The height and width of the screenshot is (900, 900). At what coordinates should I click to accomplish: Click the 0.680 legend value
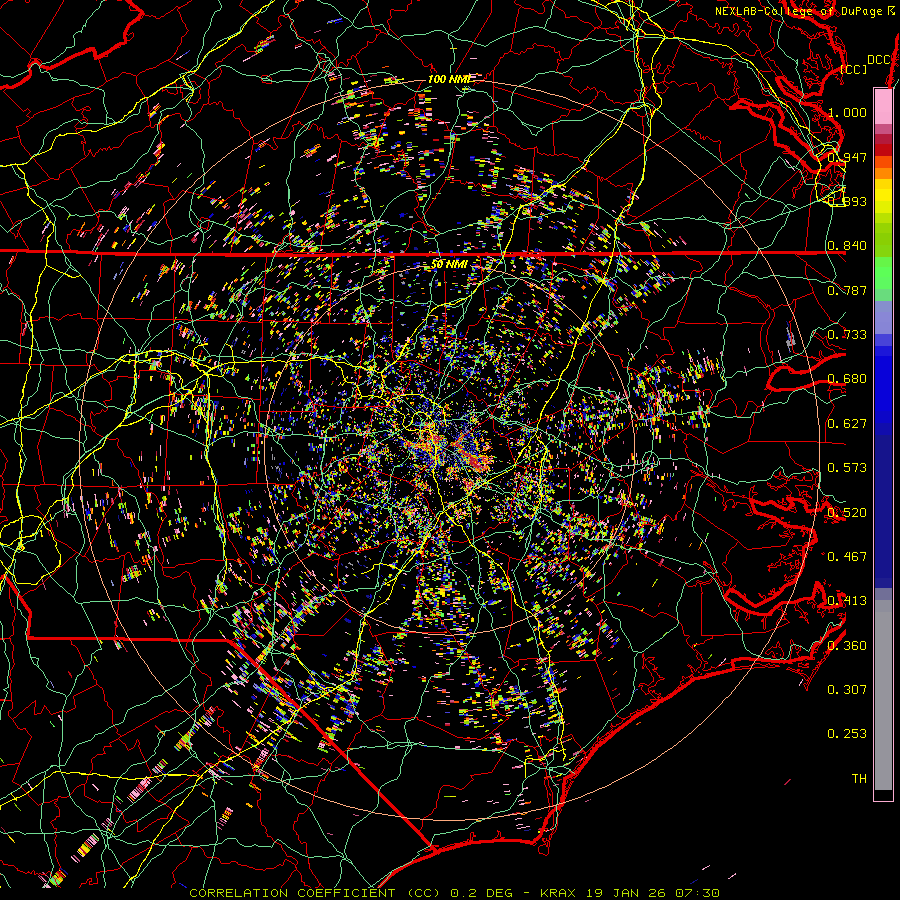(x=847, y=379)
